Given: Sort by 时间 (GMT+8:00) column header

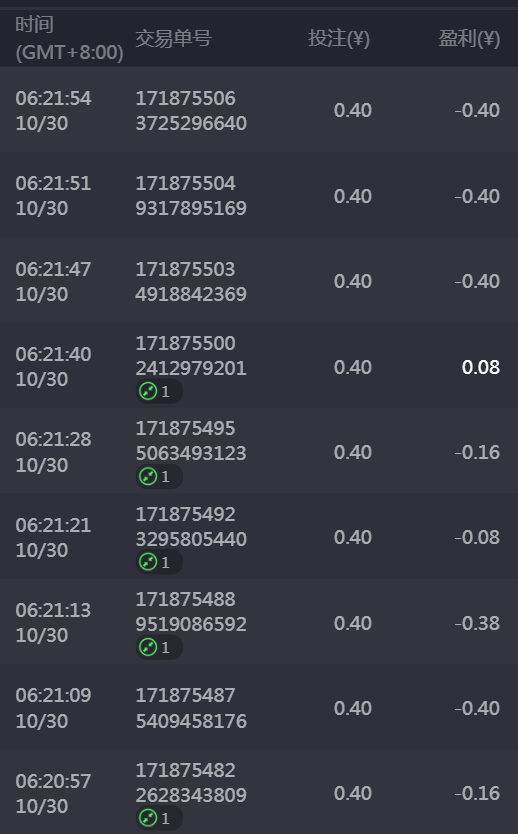Looking at the screenshot, I should pyautogui.click(x=69, y=38).
